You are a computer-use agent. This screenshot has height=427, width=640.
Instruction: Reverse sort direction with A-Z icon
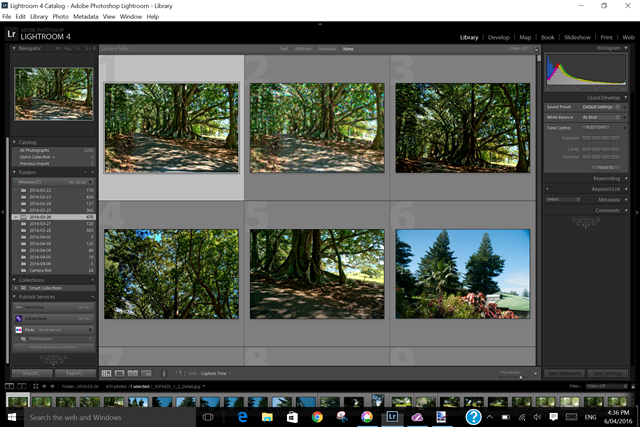point(180,374)
